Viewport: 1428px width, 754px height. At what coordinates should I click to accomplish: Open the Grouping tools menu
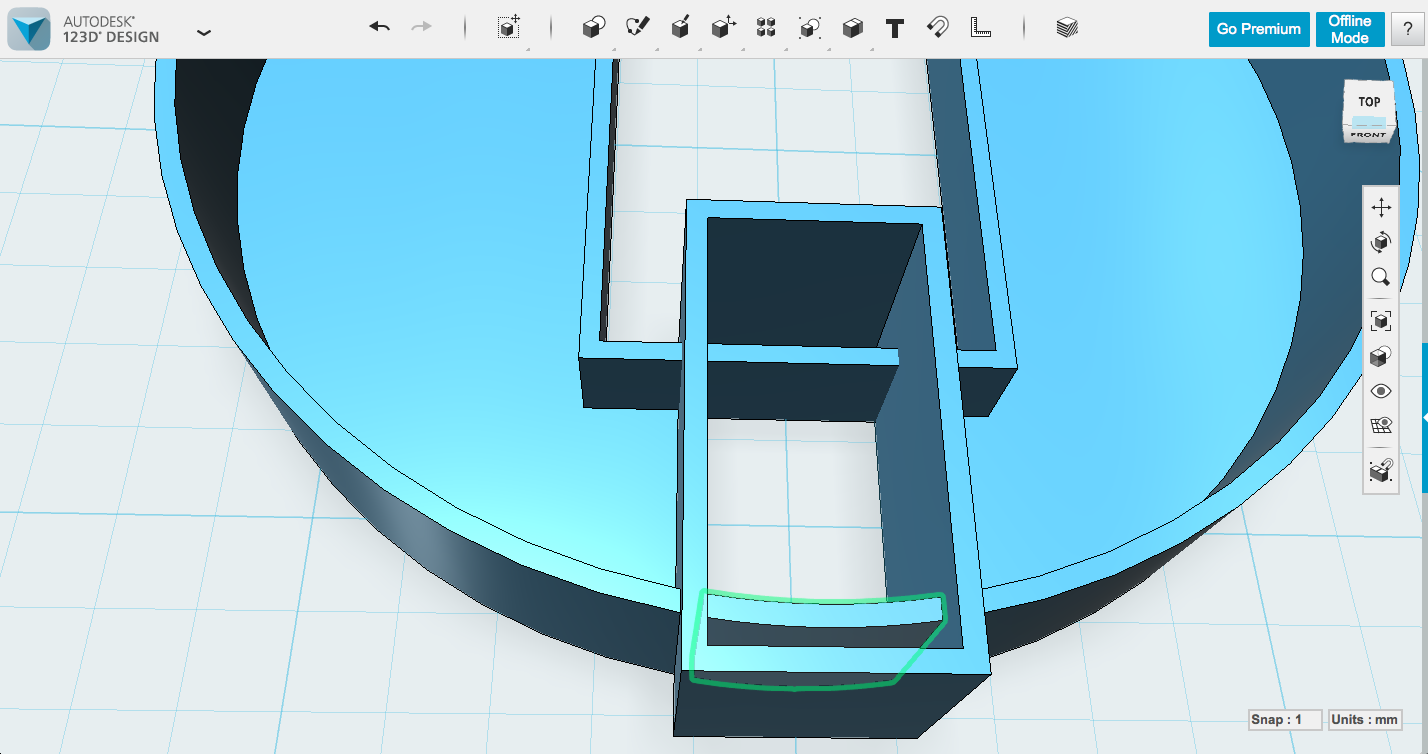pos(809,28)
